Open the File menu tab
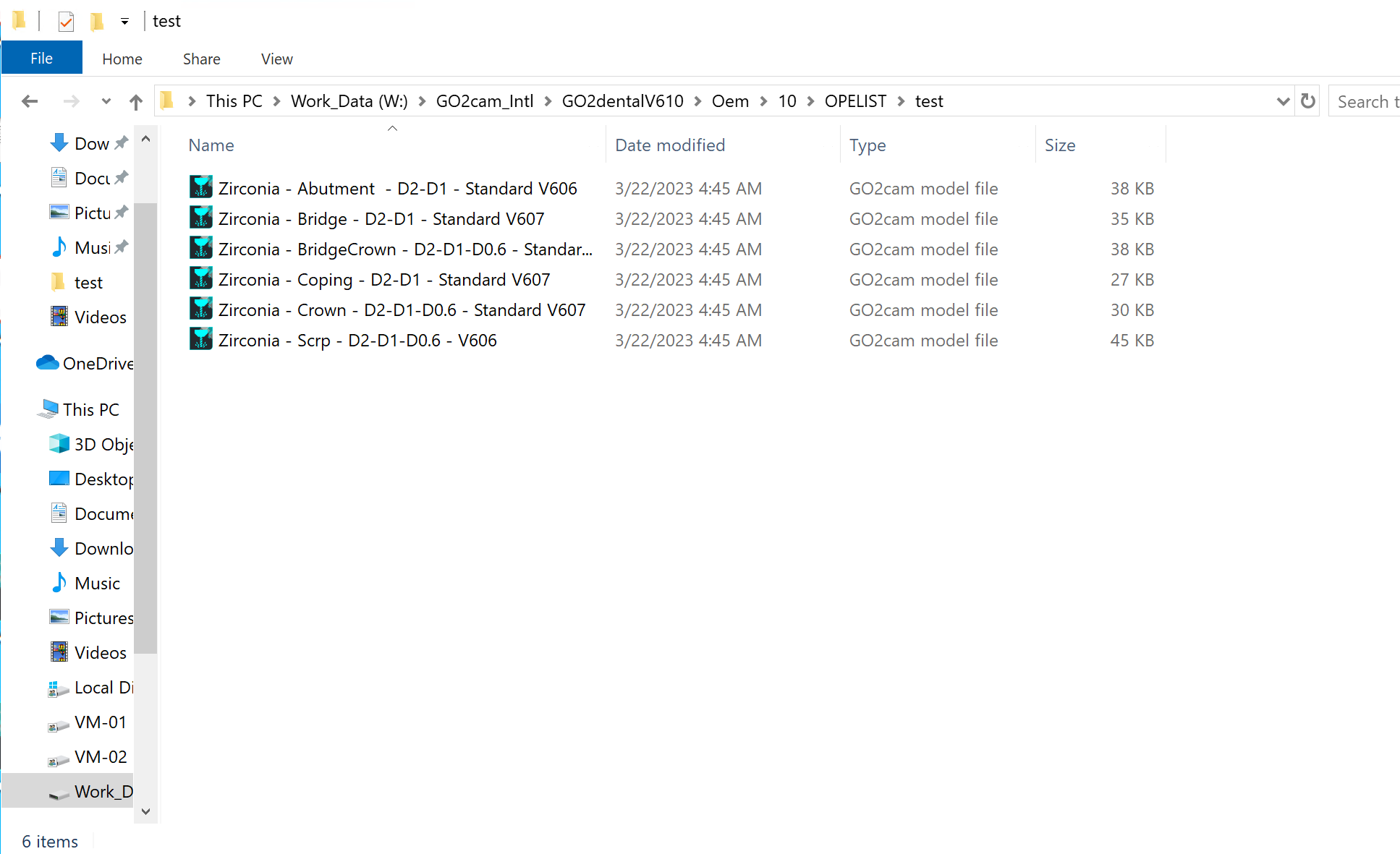This screenshot has height=854, width=1400. 41,58
